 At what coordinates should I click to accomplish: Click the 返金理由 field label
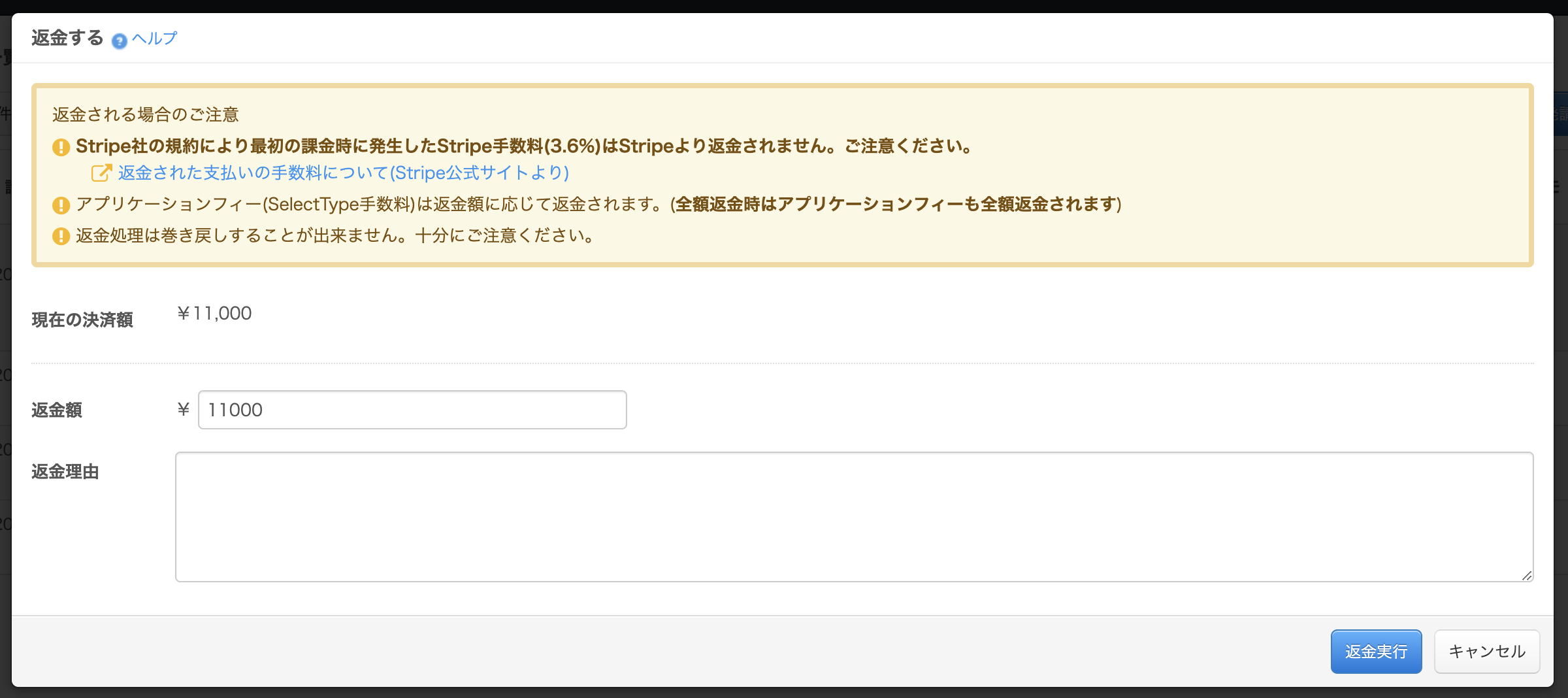(x=65, y=471)
